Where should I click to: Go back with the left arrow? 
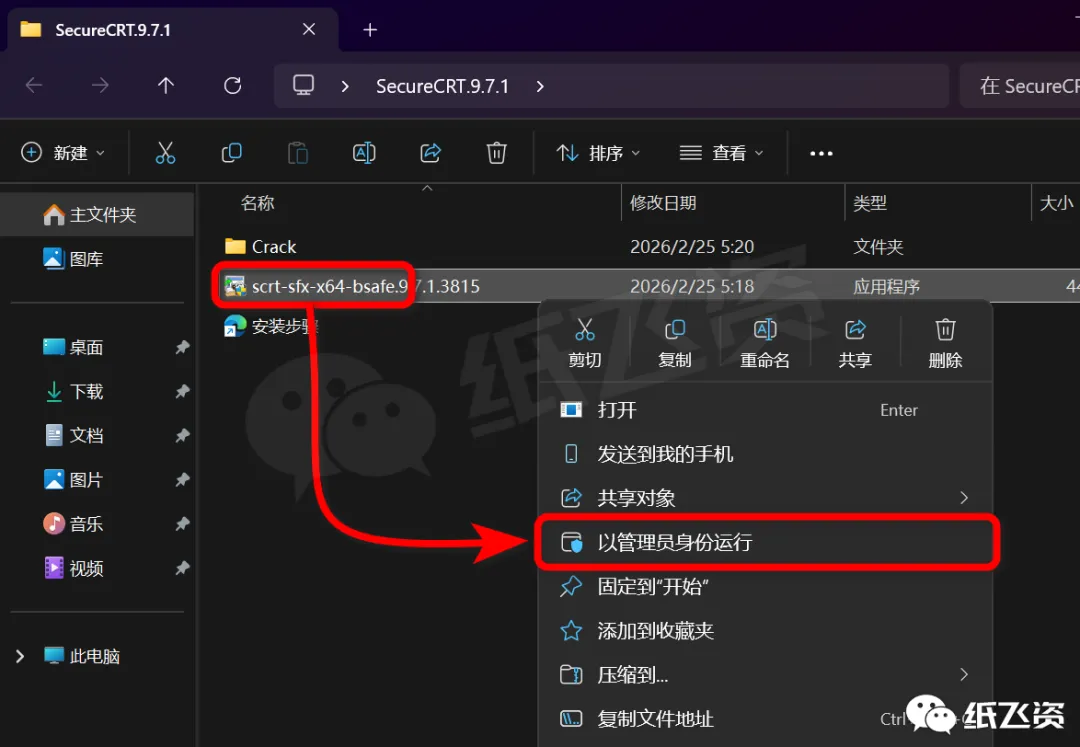[34, 85]
